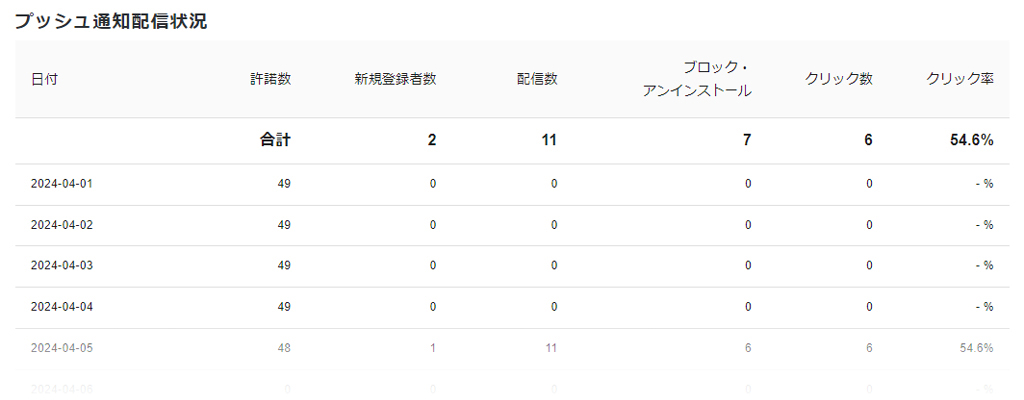Click the ブロック・アンインストール column header
The width and height of the screenshot is (1024, 400).
(x=697, y=79)
